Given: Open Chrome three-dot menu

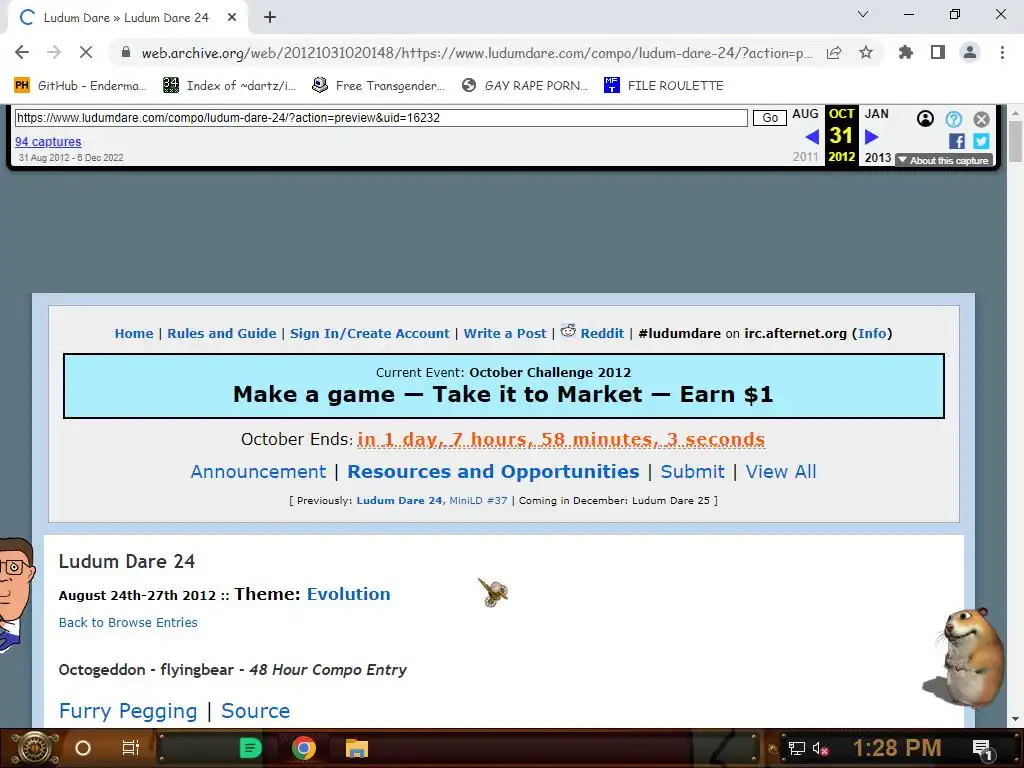Looking at the screenshot, I should (1002, 52).
